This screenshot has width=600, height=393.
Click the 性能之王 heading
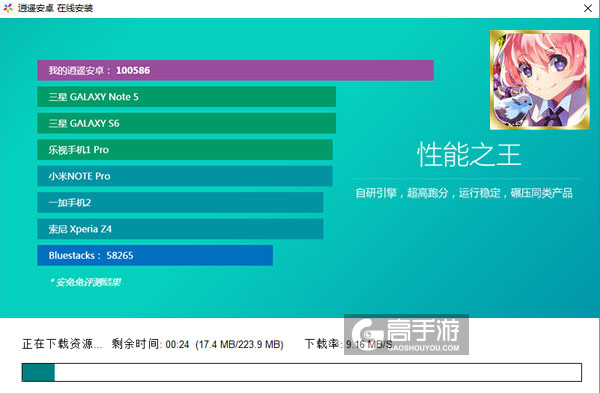point(469,155)
